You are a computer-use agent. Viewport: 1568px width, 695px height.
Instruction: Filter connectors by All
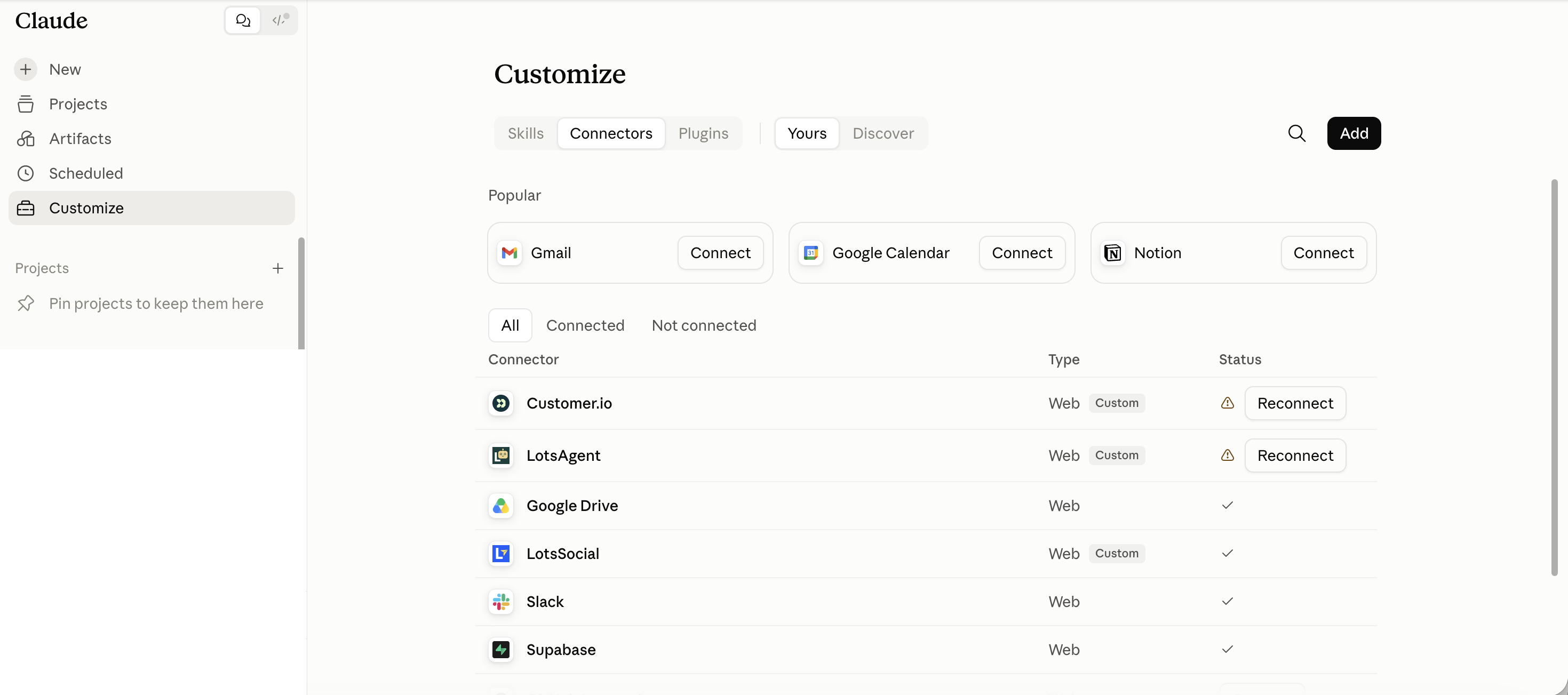tap(510, 325)
